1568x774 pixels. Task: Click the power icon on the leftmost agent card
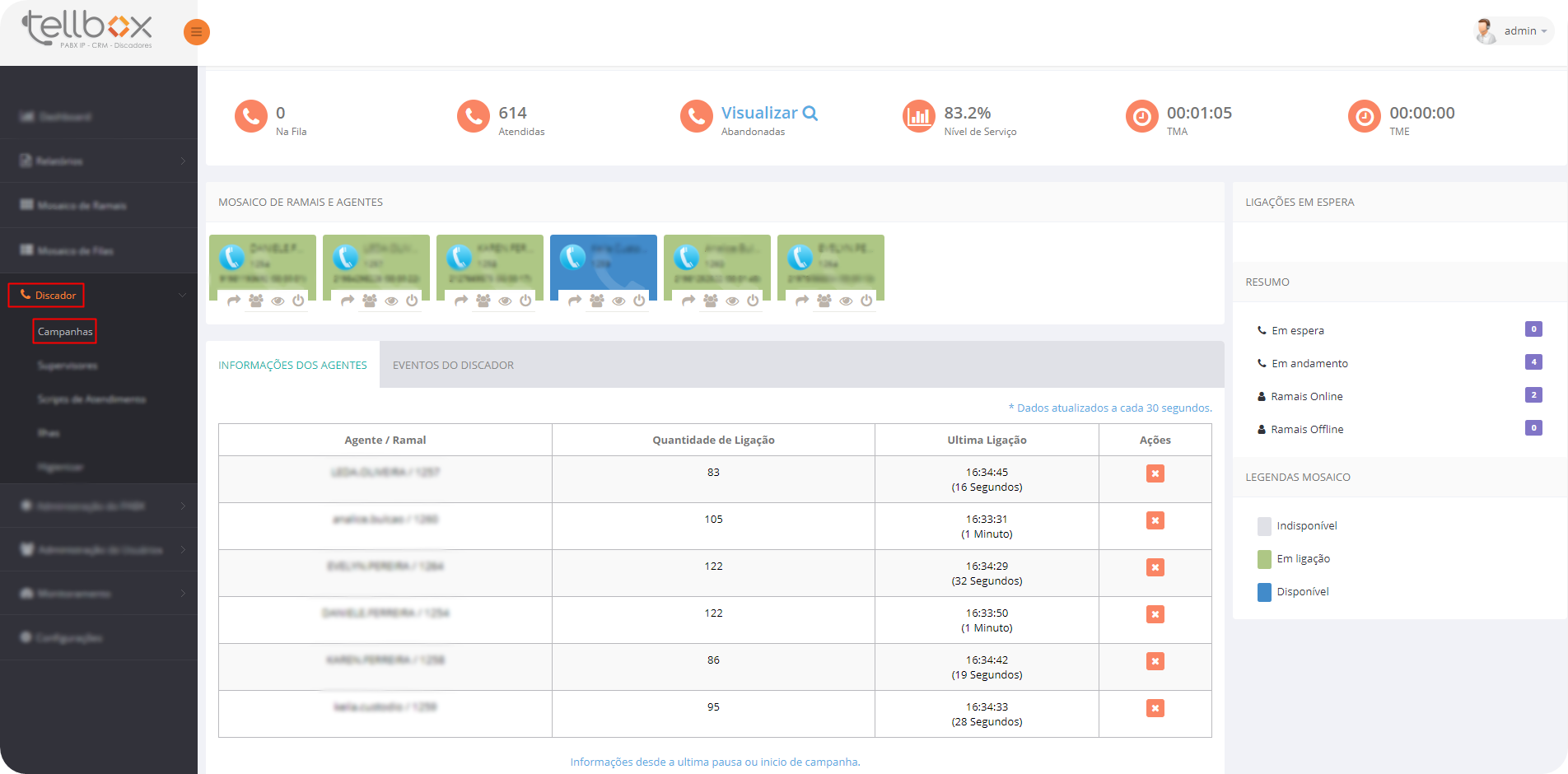tap(298, 301)
